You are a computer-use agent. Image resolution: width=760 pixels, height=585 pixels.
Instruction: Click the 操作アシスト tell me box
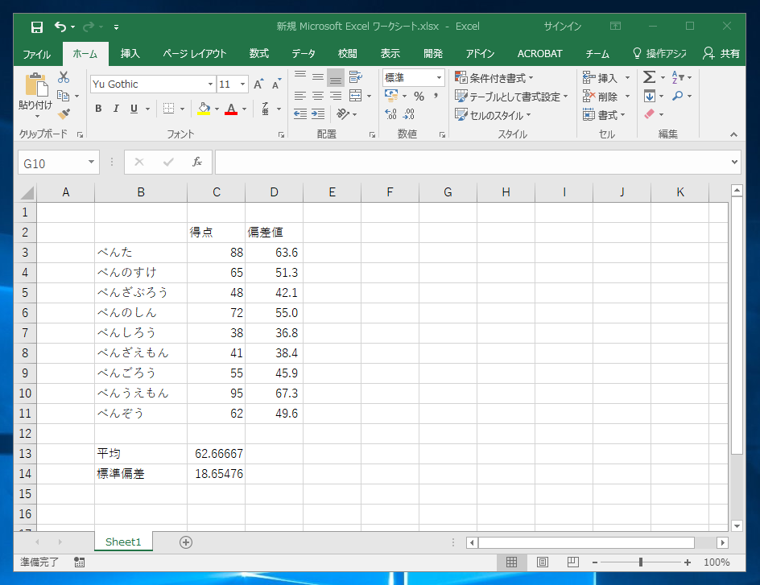tap(660, 54)
